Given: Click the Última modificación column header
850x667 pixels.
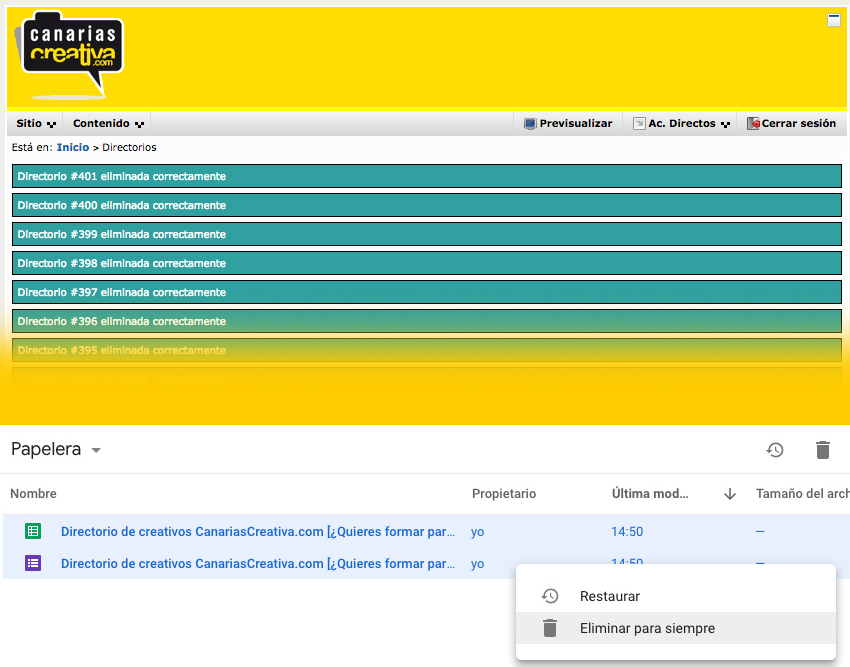Looking at the screenshot, I should 649,494.
